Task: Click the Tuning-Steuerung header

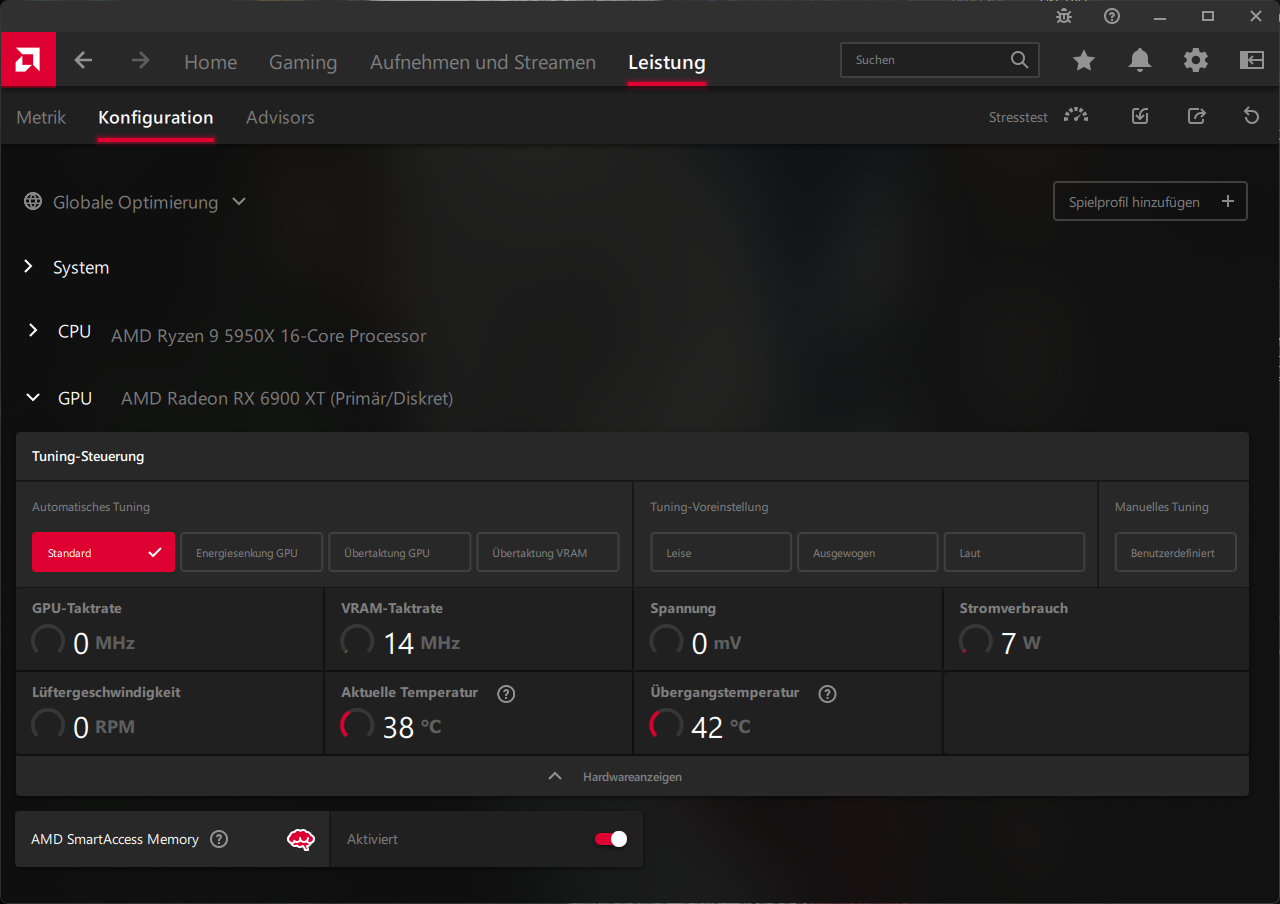Action: 632,456
